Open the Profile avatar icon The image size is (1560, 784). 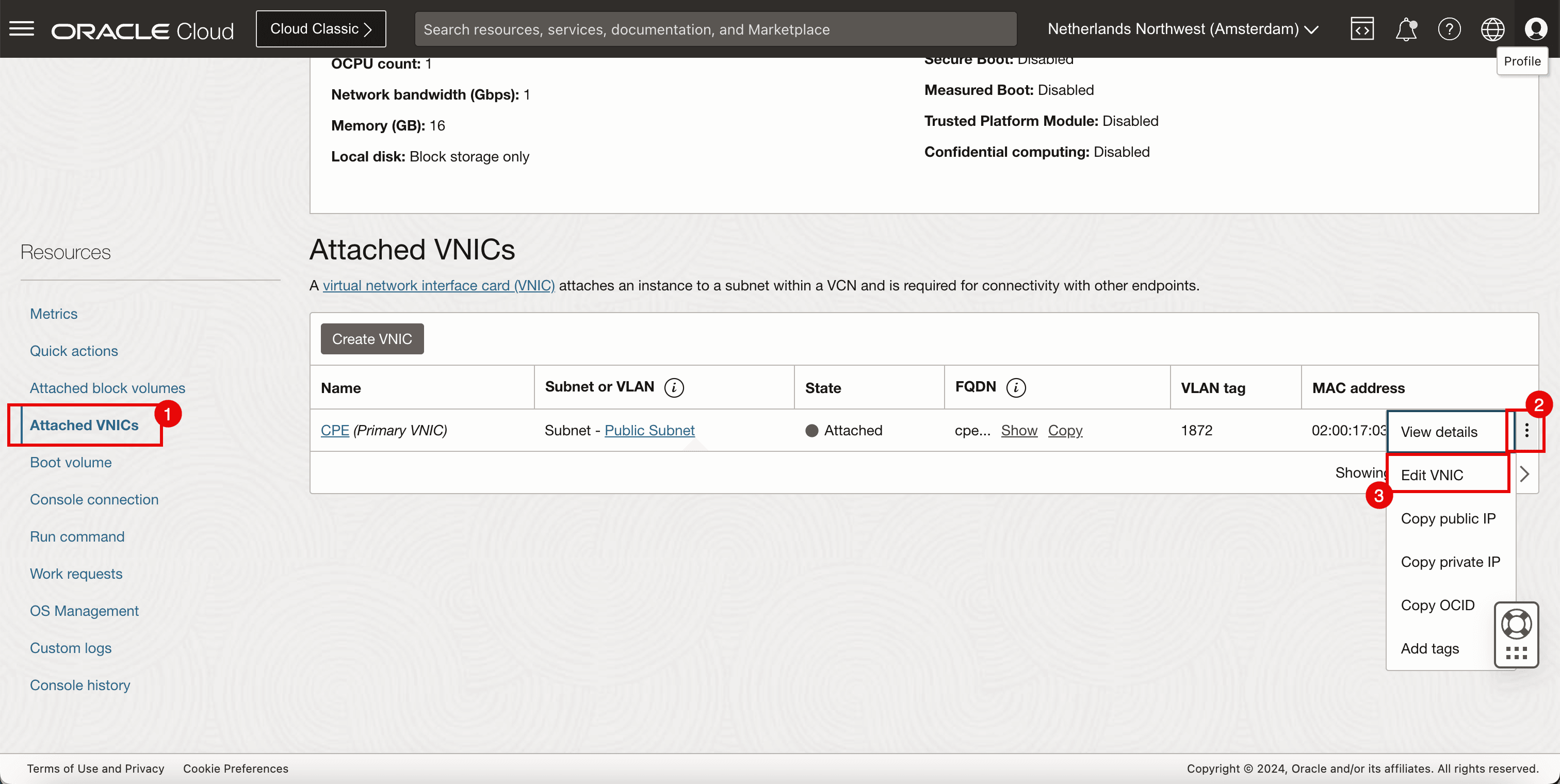pyautogui.click(x=1535, y=28)
